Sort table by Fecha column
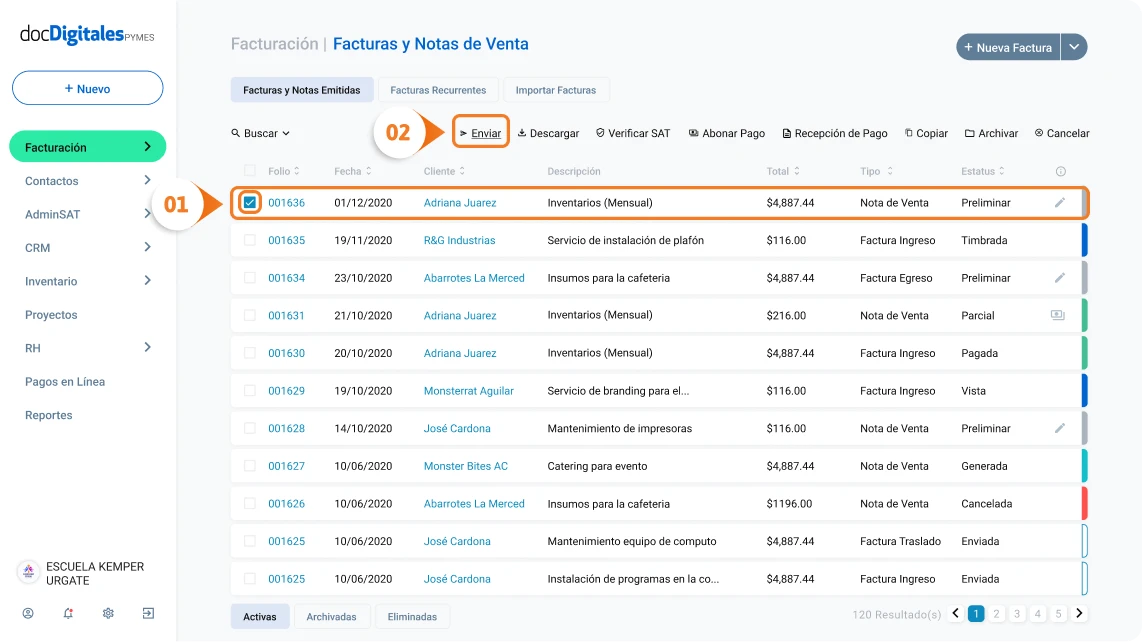Screen dimensions: 1142x642 click(353, 171)
